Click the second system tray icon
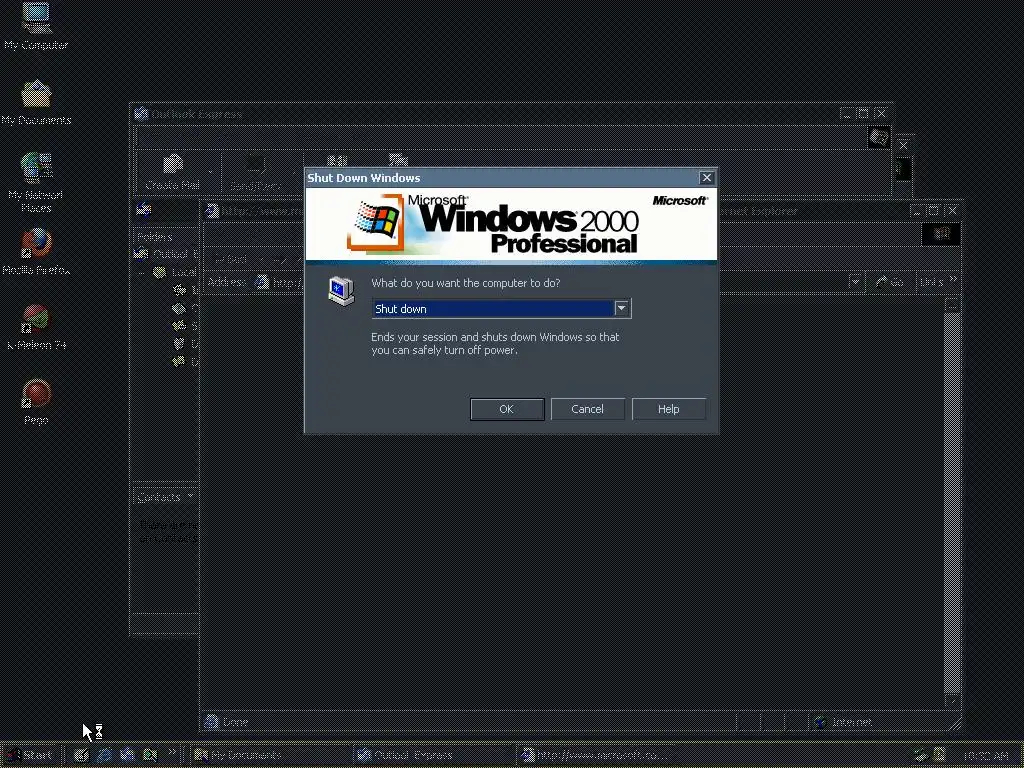This screenshot has height=768, width=1024. tap(940, 756)
